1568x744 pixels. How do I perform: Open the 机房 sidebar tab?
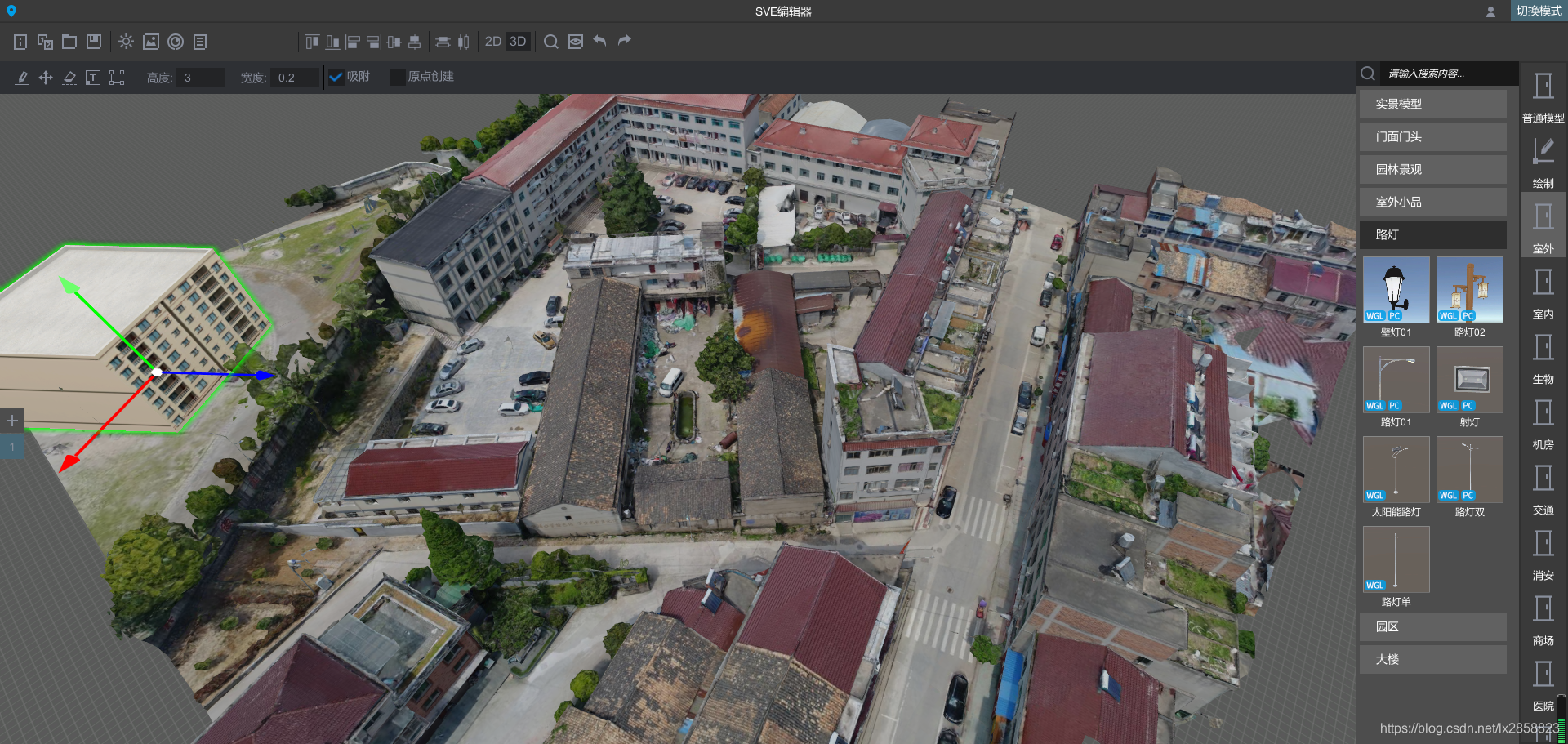click(x=1543, y=422)
